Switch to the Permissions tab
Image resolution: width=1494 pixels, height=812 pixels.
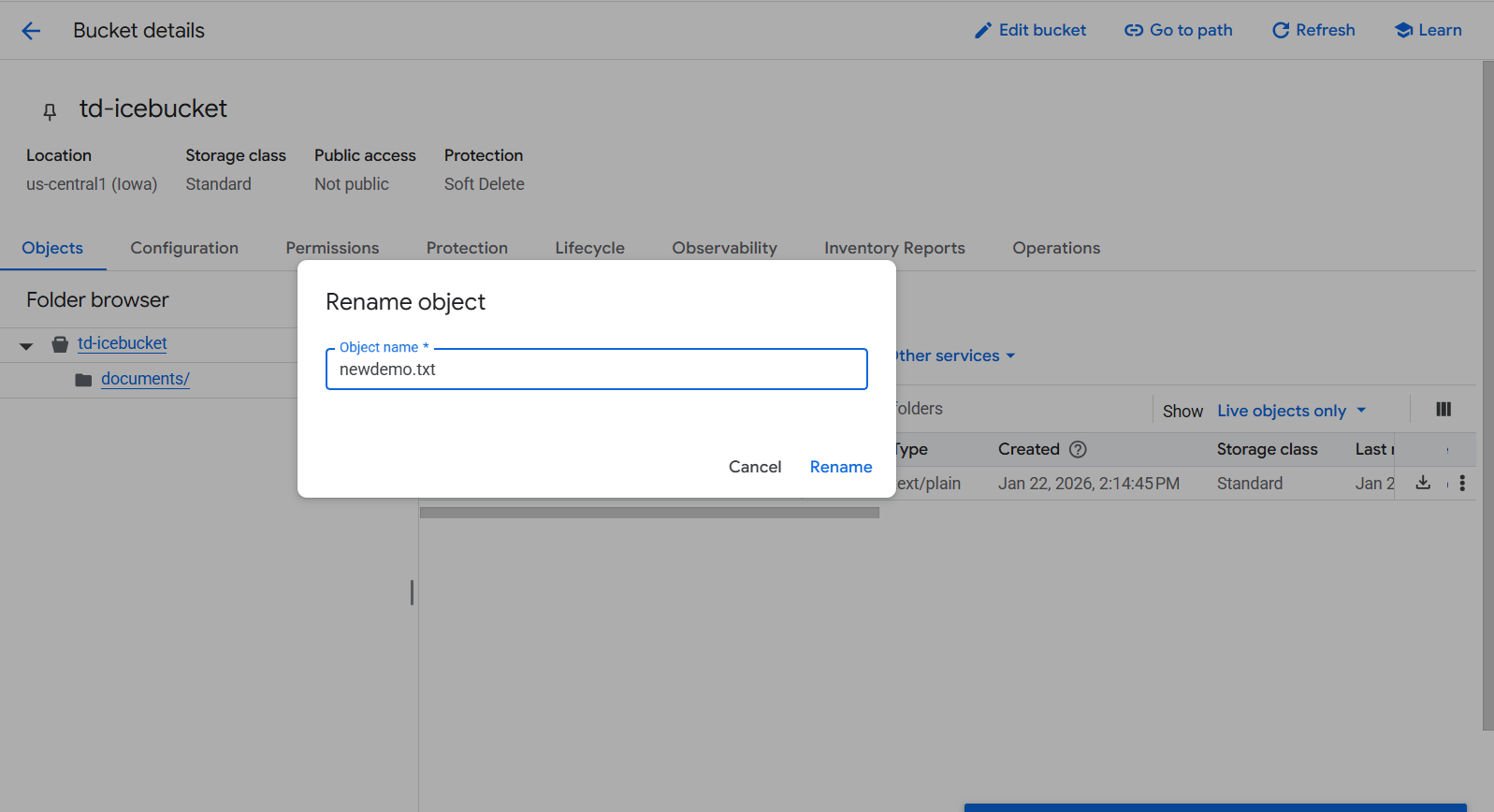332,248
